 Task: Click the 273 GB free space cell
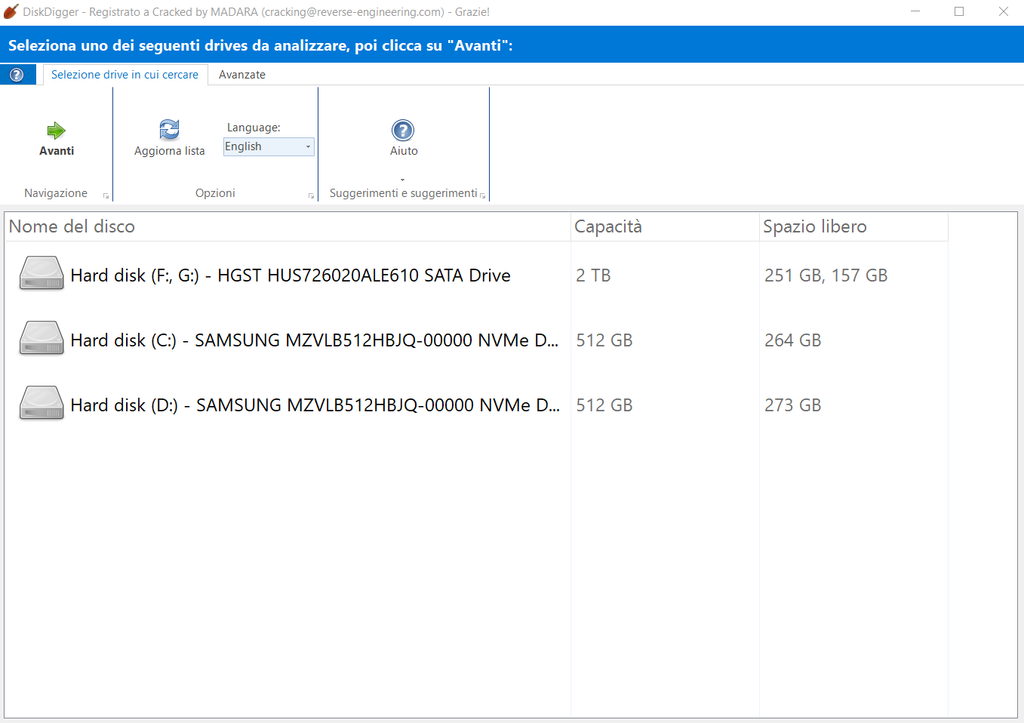(x=792, y=405)
